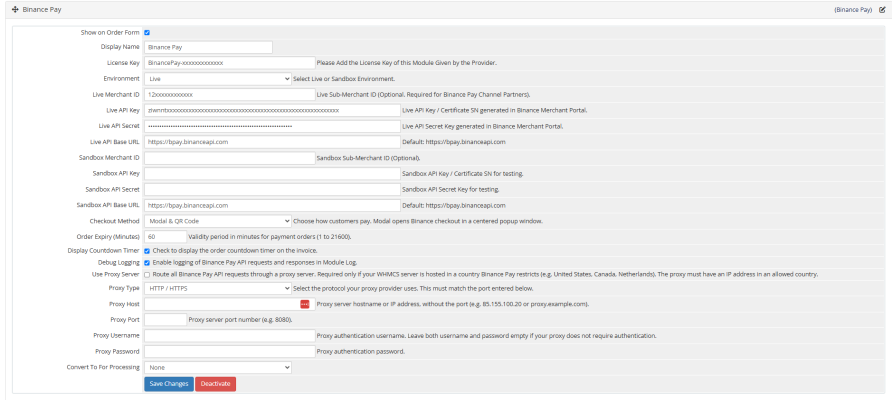
Task: Disable the Debug Logging checkbox
Action: point(147,262)
